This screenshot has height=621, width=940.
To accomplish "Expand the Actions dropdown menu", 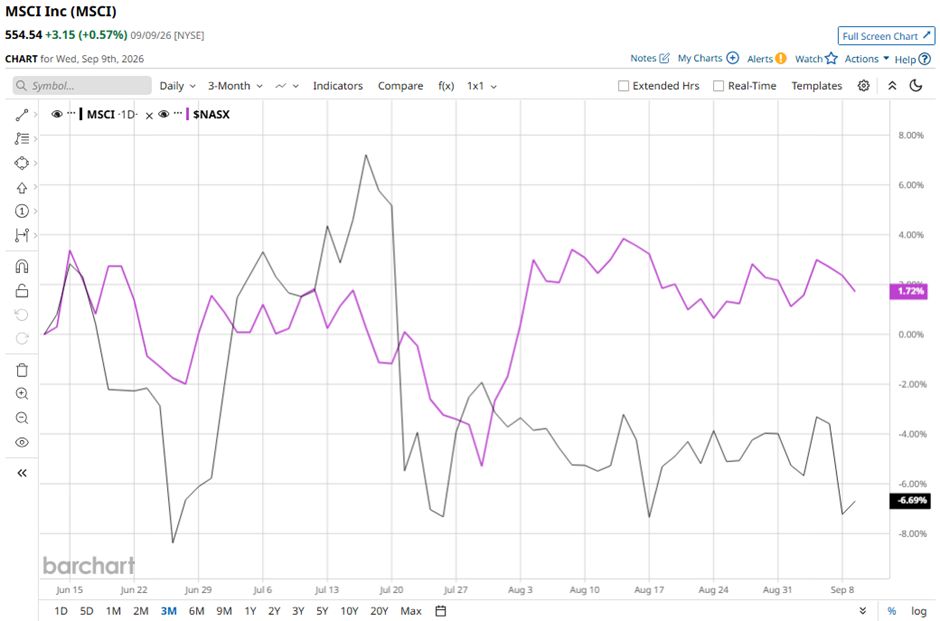I will pos(867,59).
